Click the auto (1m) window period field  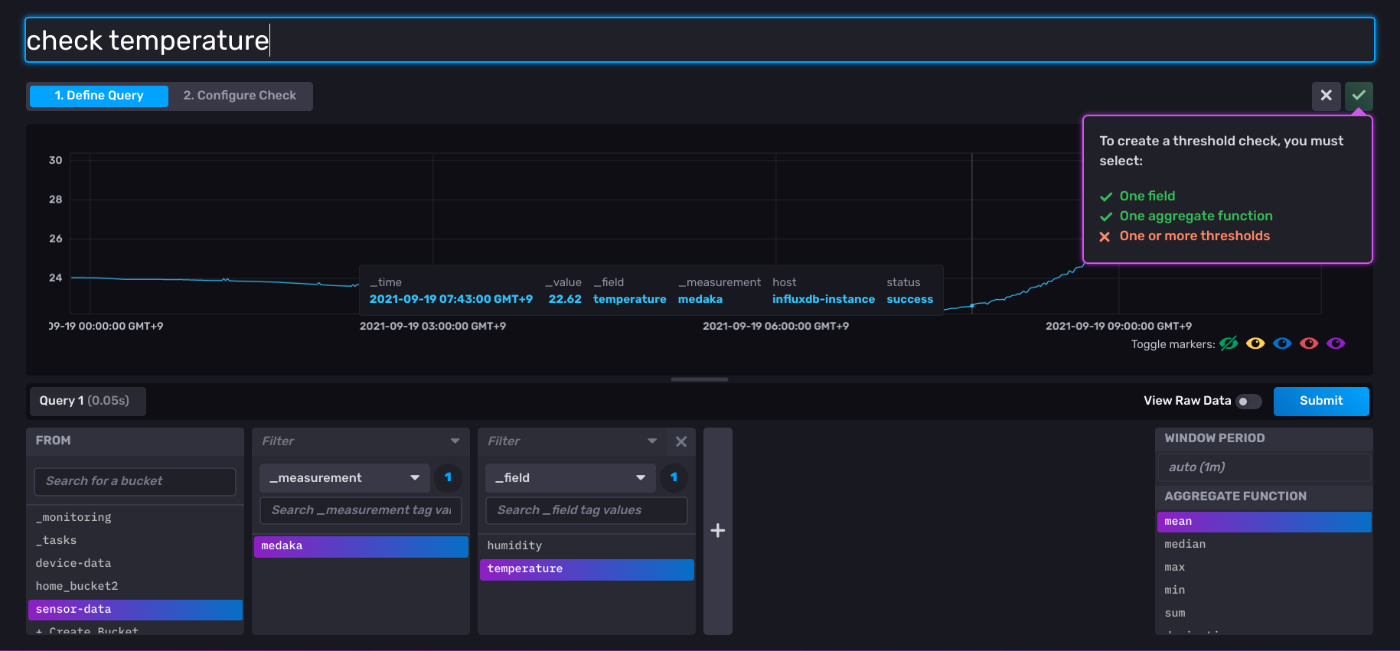(1264, 467)
